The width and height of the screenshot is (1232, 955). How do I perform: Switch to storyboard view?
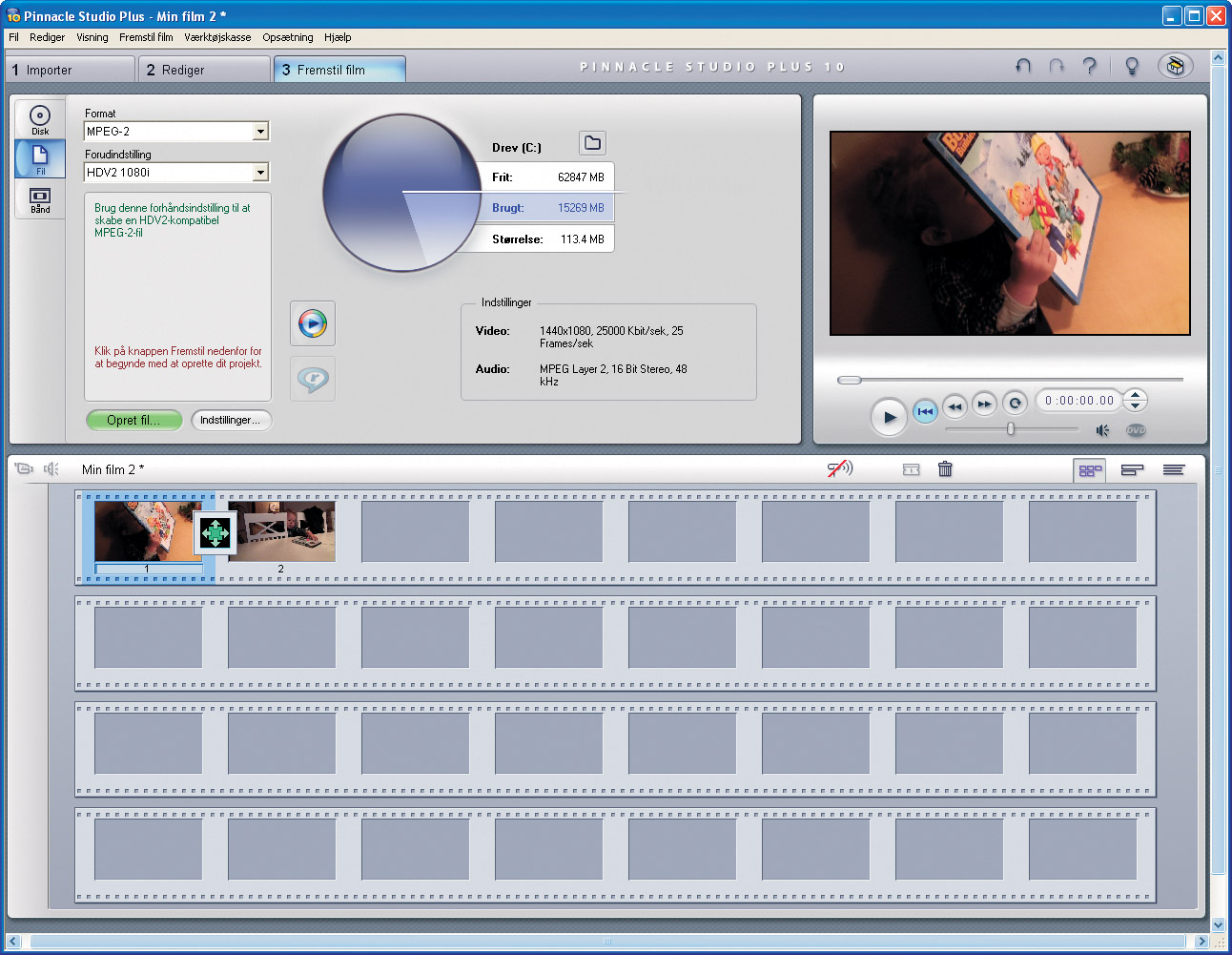pos(1089,469)
